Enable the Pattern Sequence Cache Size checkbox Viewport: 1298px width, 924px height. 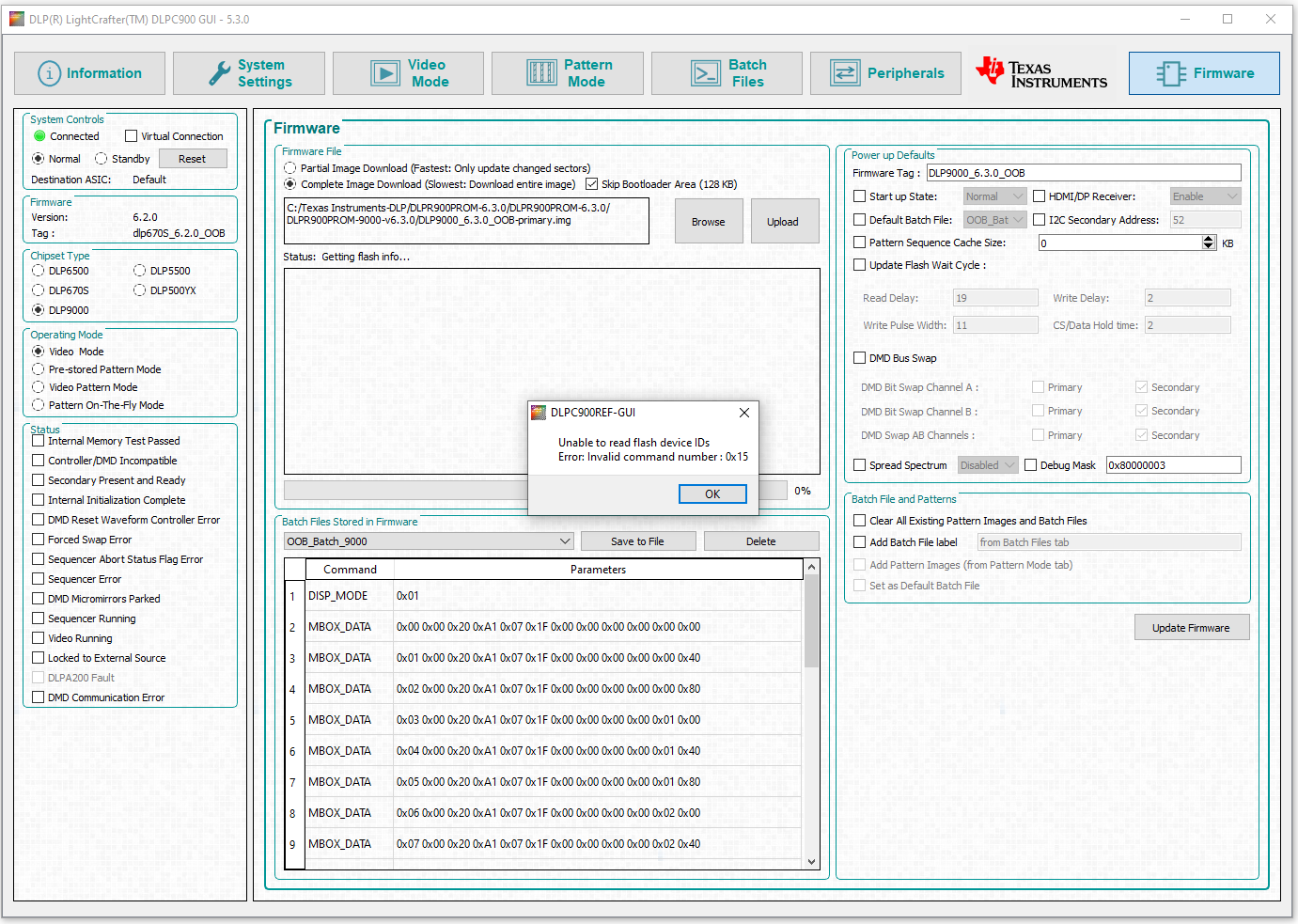click(x=860, y=243)
